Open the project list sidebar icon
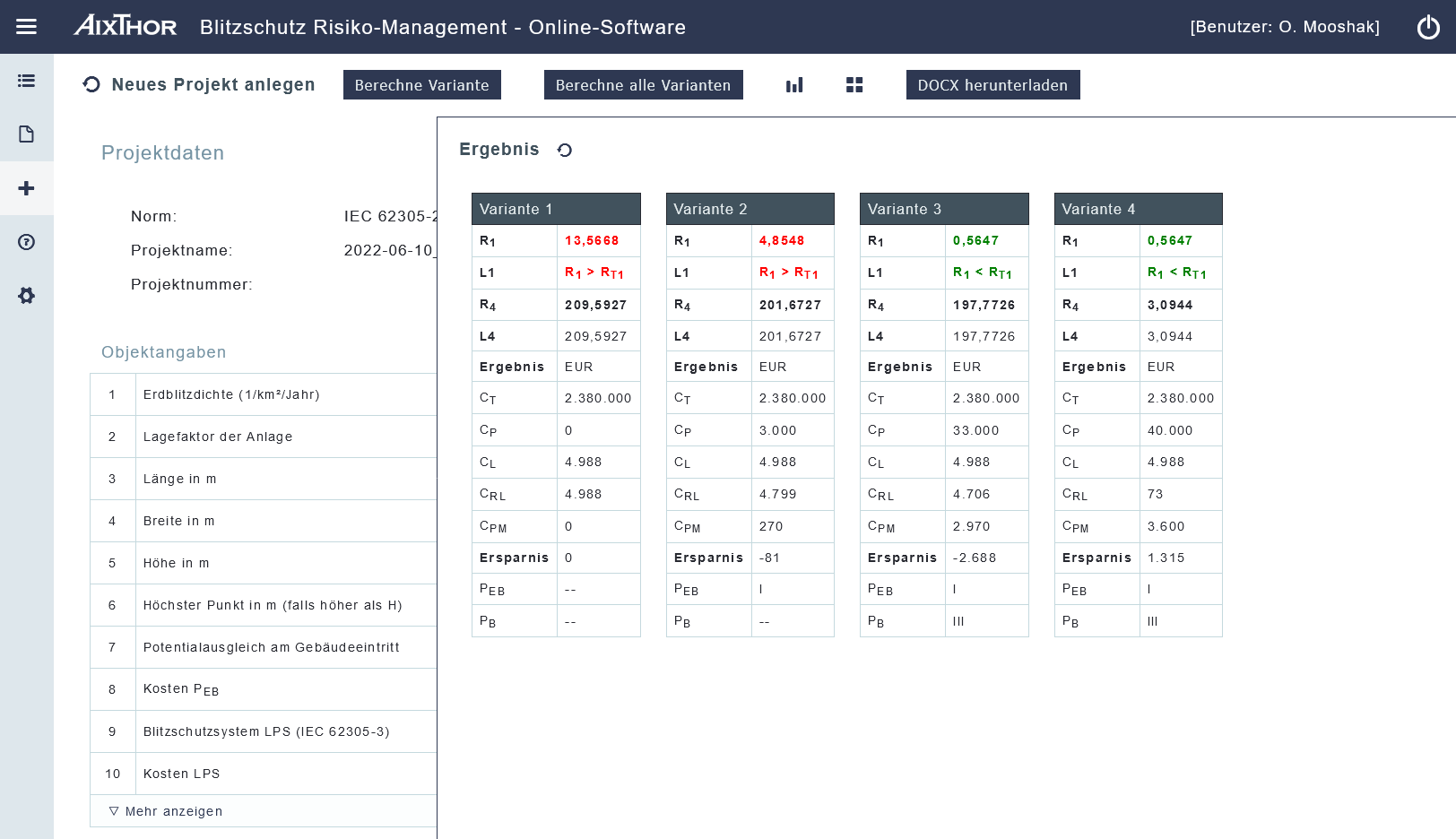The image size is (1456, 839). [x=27, y=81]
